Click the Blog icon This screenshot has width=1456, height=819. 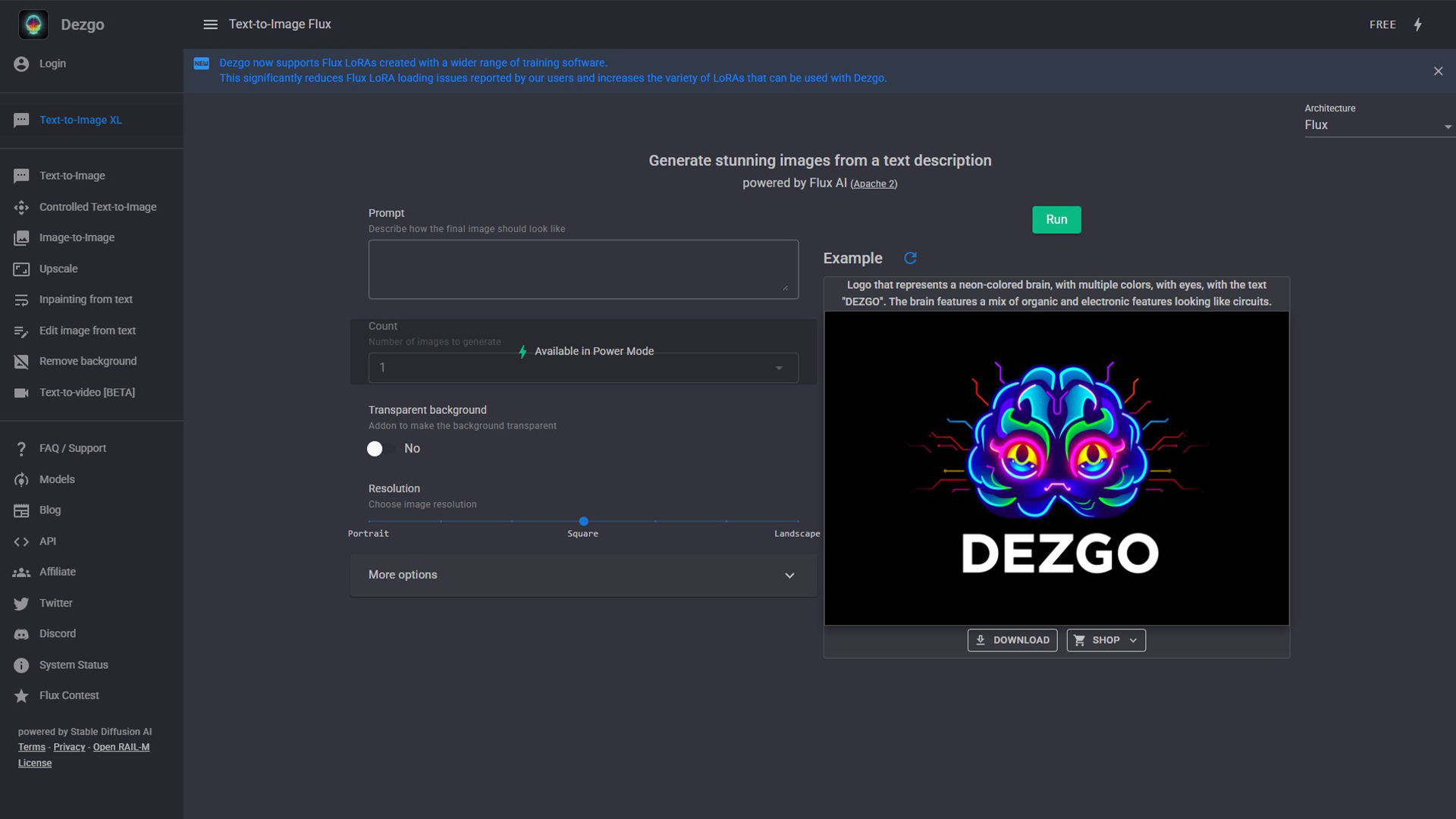(x=21, y=510)
